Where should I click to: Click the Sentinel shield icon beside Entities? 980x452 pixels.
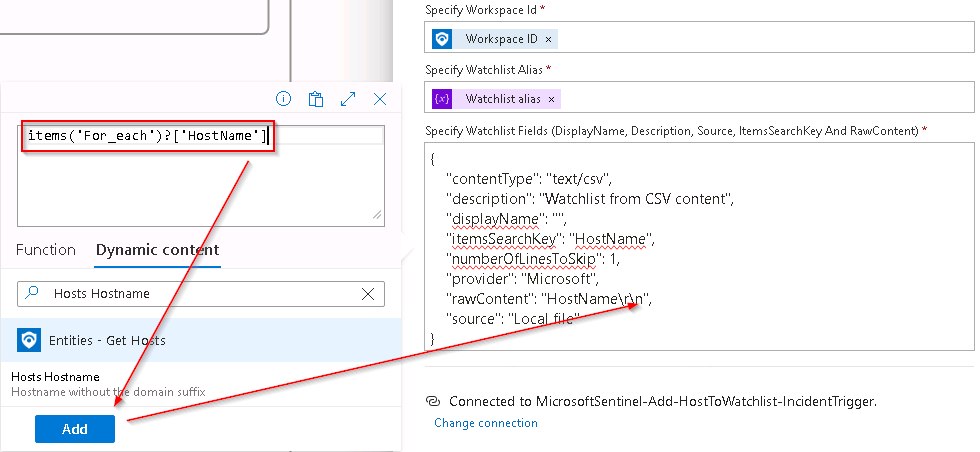29,340
